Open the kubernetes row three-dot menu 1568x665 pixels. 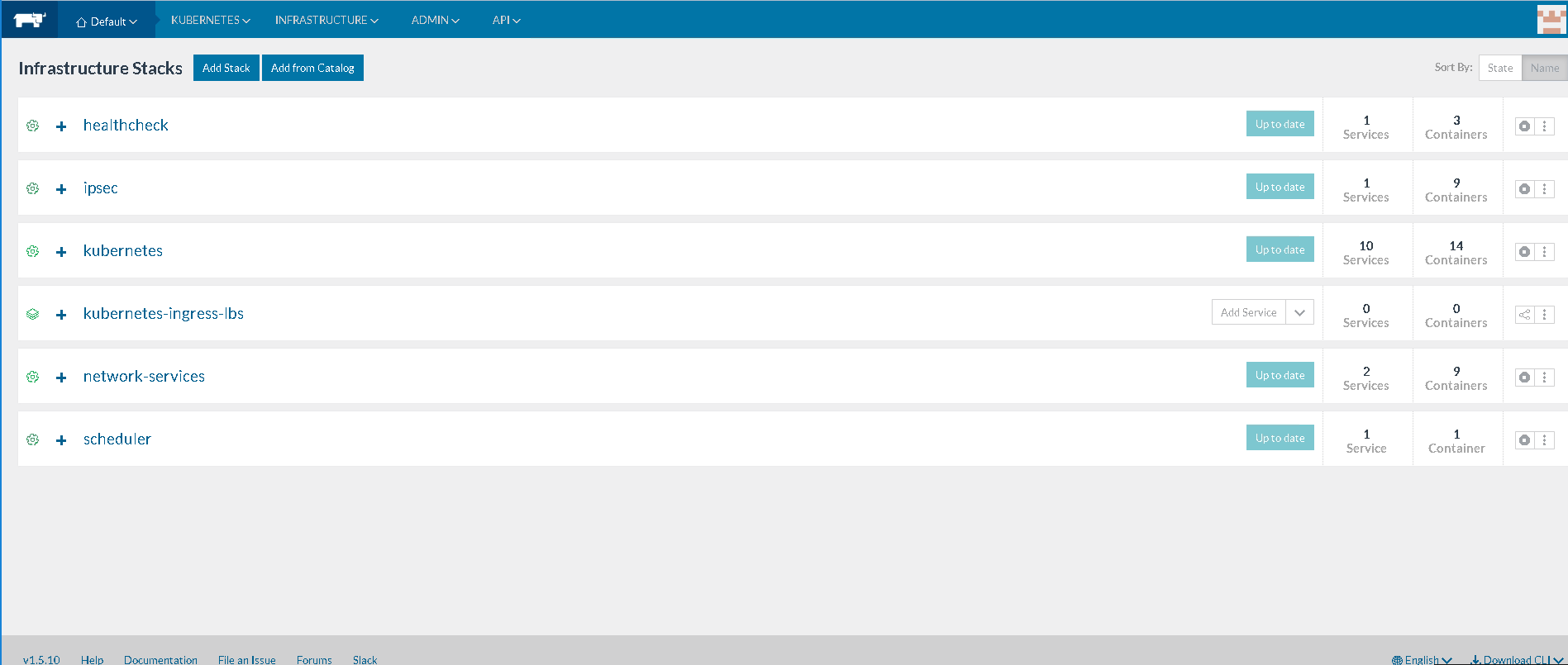coord(1545,252)
